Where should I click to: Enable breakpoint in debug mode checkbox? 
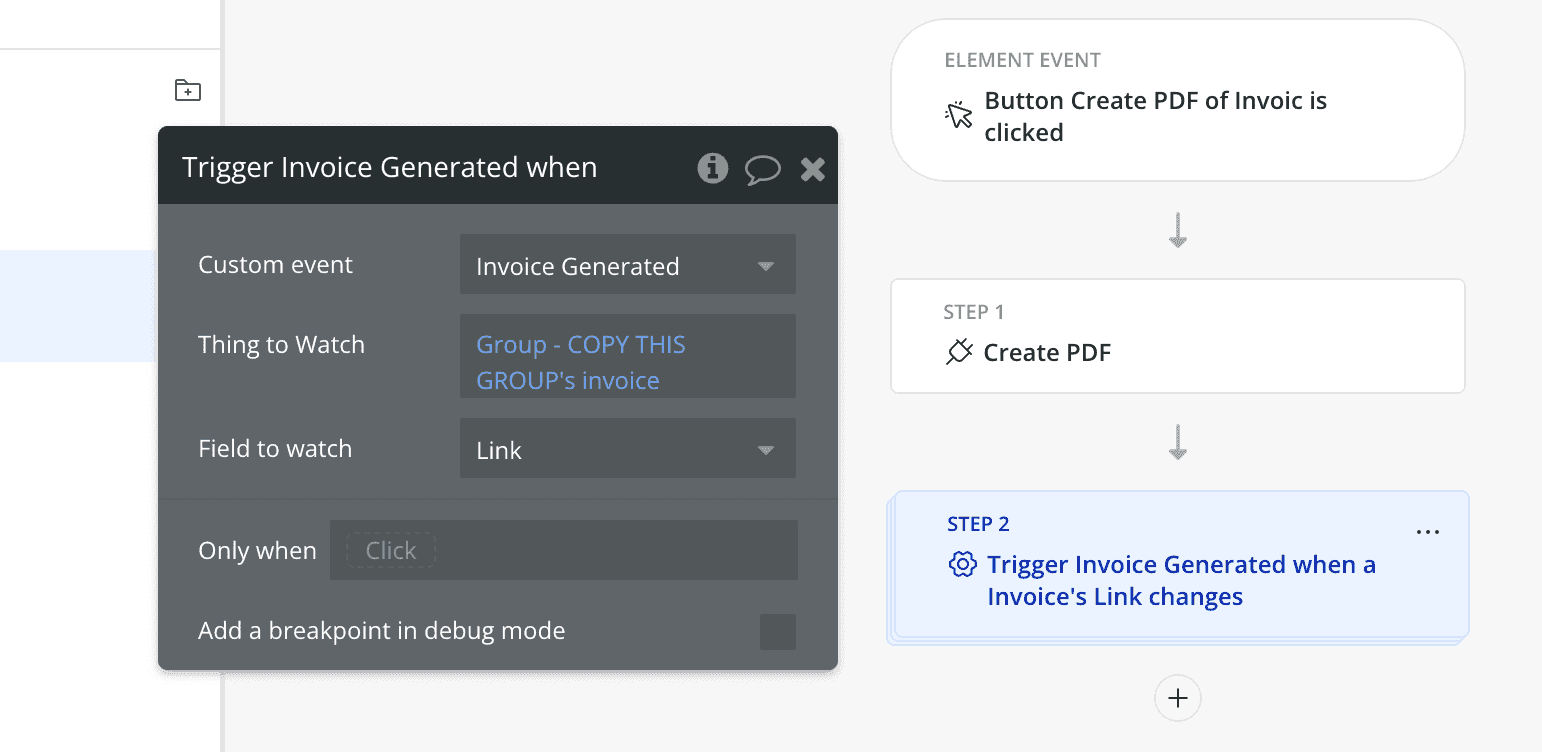[777, 632]
